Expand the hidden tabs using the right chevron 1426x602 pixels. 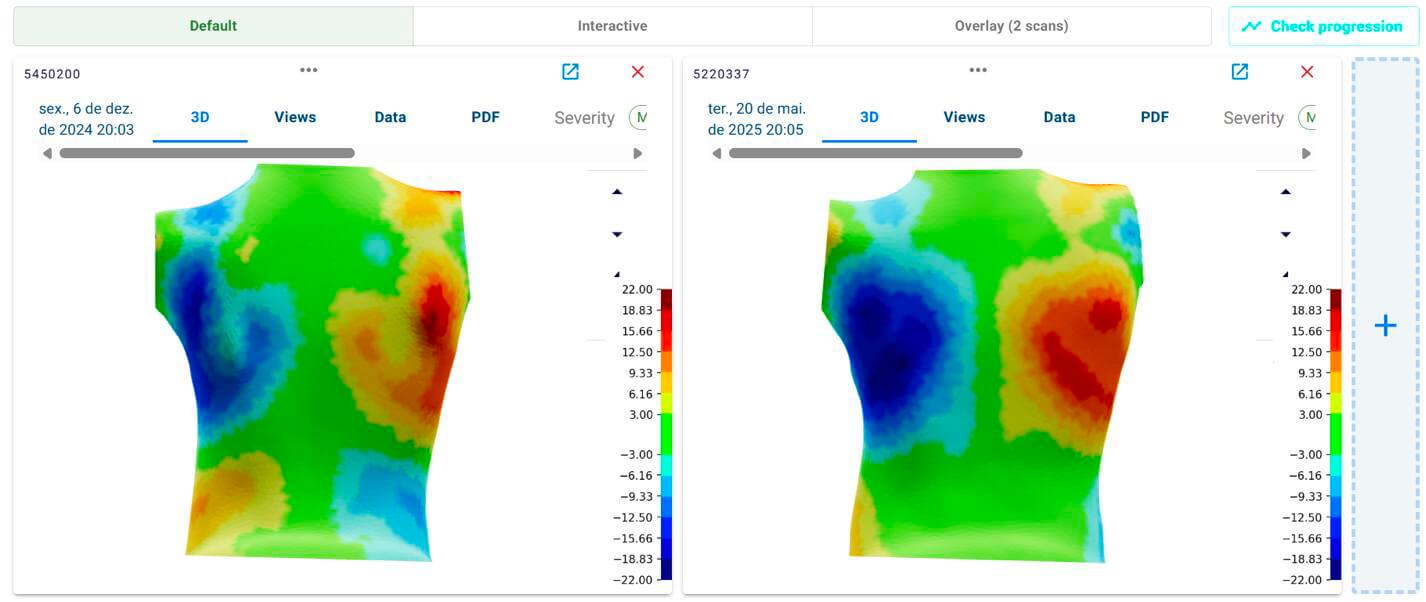click(640, 153)
